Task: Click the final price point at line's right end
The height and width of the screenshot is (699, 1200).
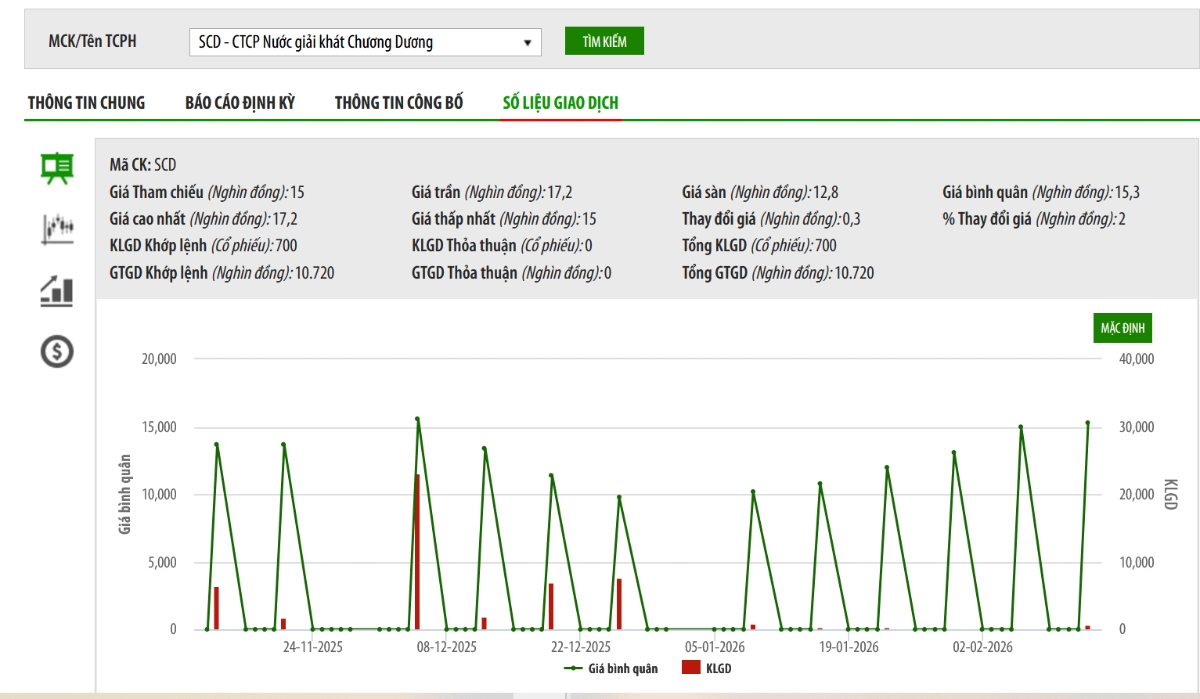Action: pos(1088,423)
